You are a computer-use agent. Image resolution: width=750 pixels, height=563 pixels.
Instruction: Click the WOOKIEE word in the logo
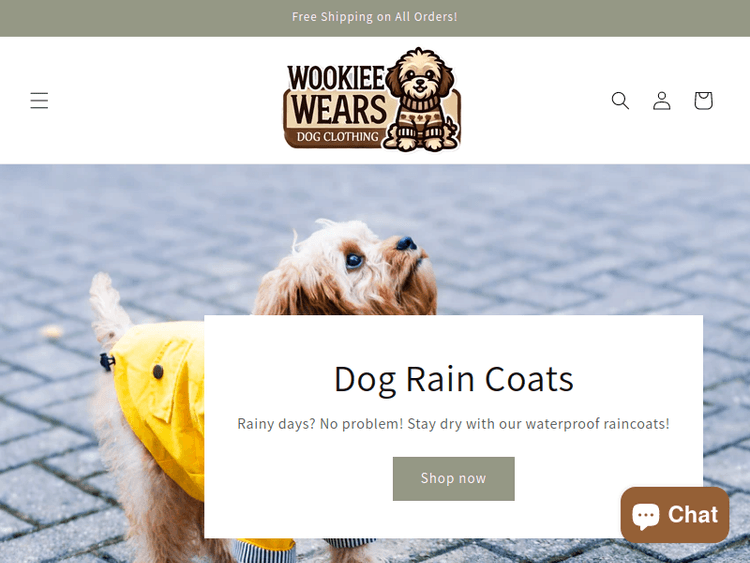click(x=336, y=77)
